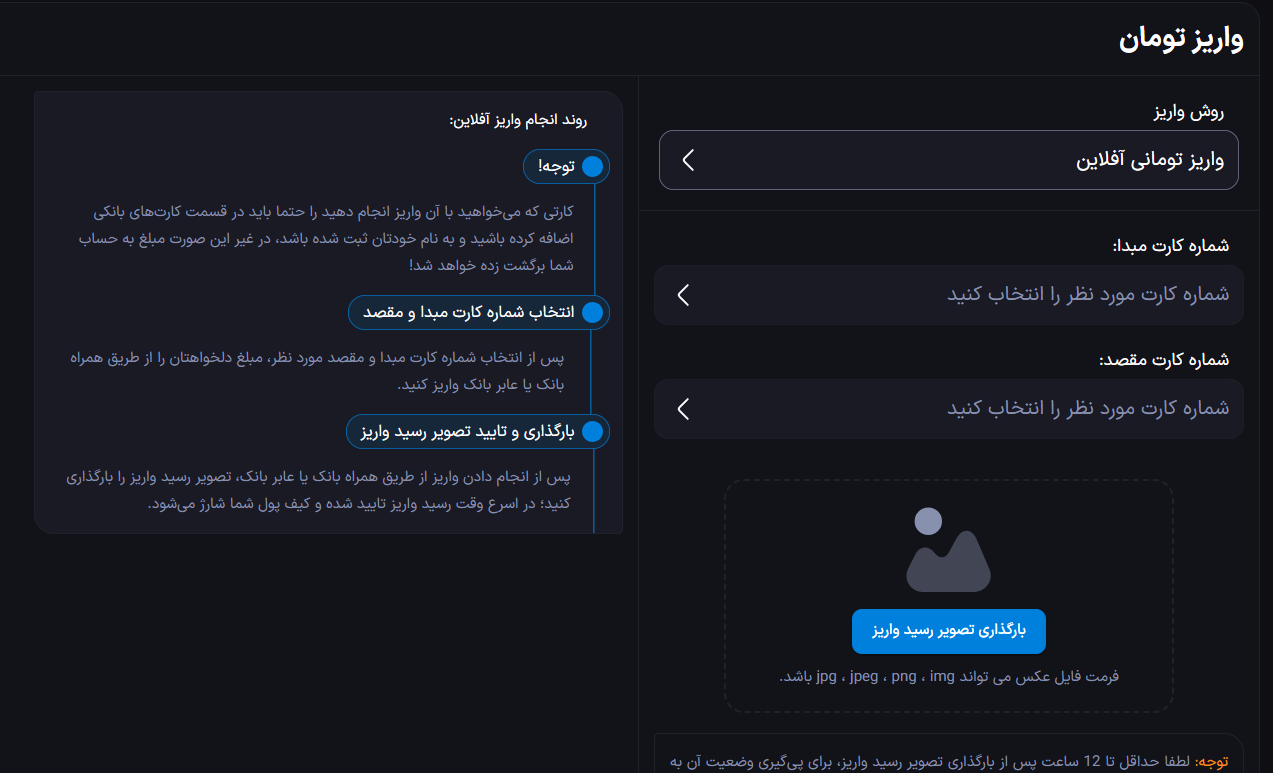Viewport: 1273px width, 773px height.
Task: Click the واریز تومان page title
Action: (1181, 40)
